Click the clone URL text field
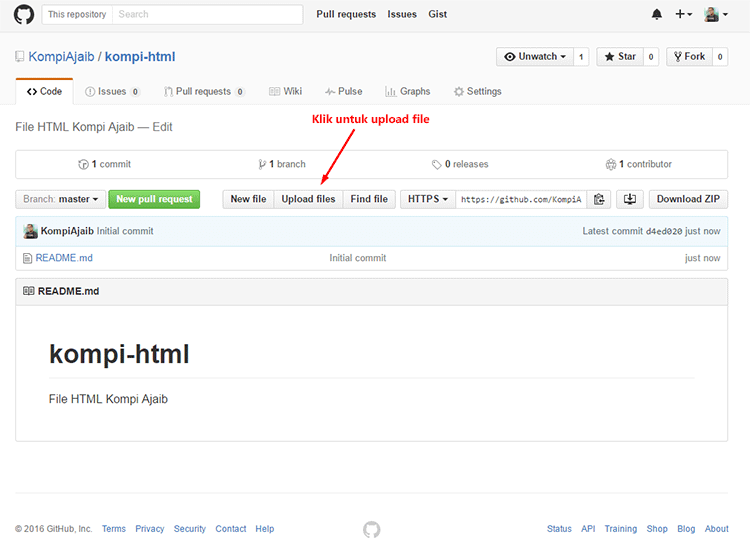This screenshot has height=553, width=750. [x=521, y=199]
